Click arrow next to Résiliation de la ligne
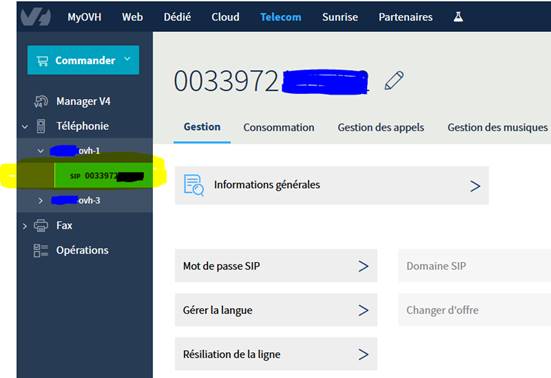Viewport: 551px width, 378px height. [363, 354]
